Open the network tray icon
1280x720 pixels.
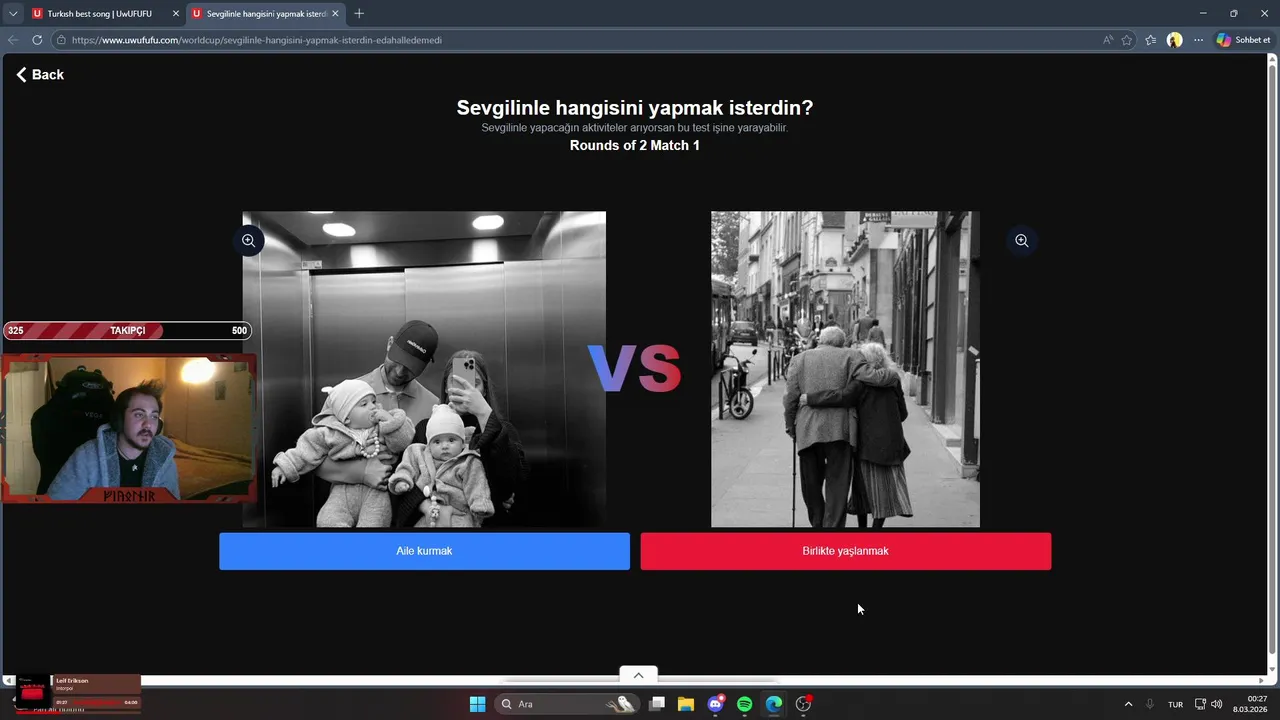click(x=1201, y=704)
